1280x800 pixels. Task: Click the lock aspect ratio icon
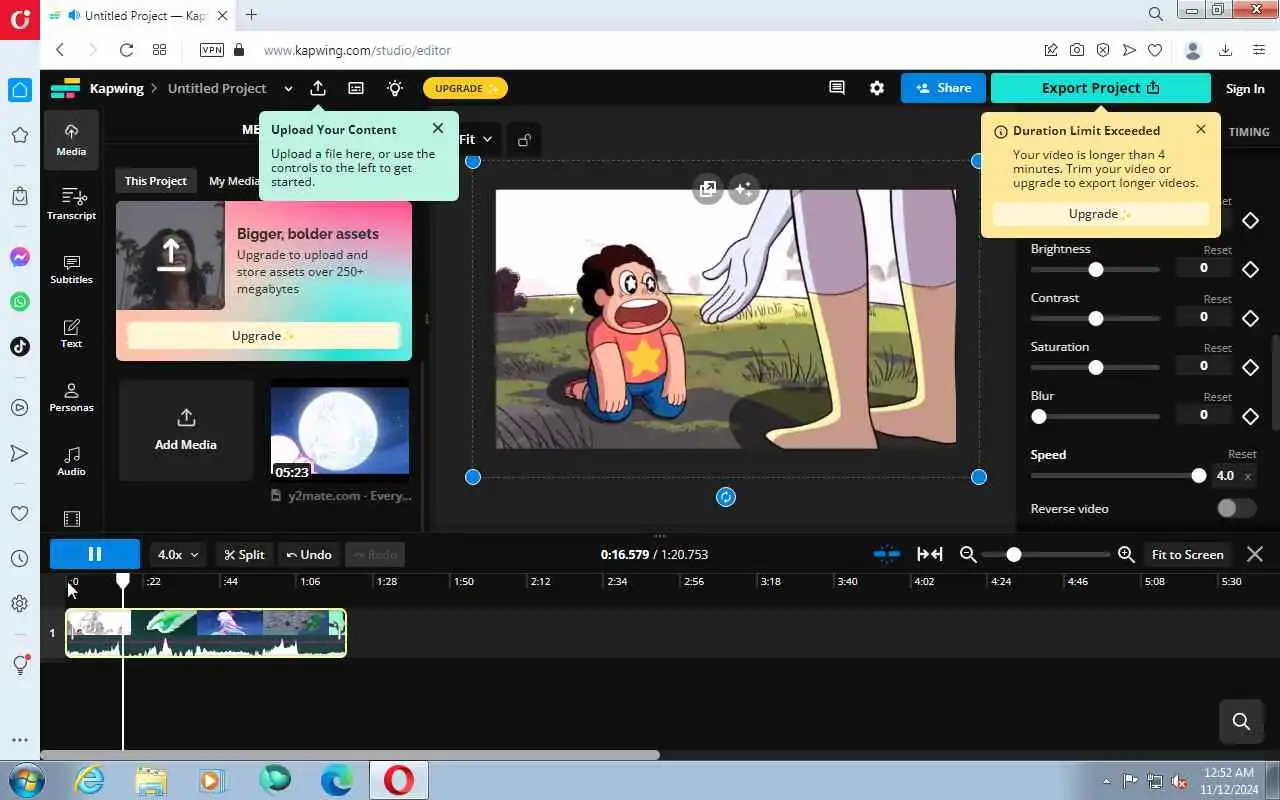tap(524, 140)
